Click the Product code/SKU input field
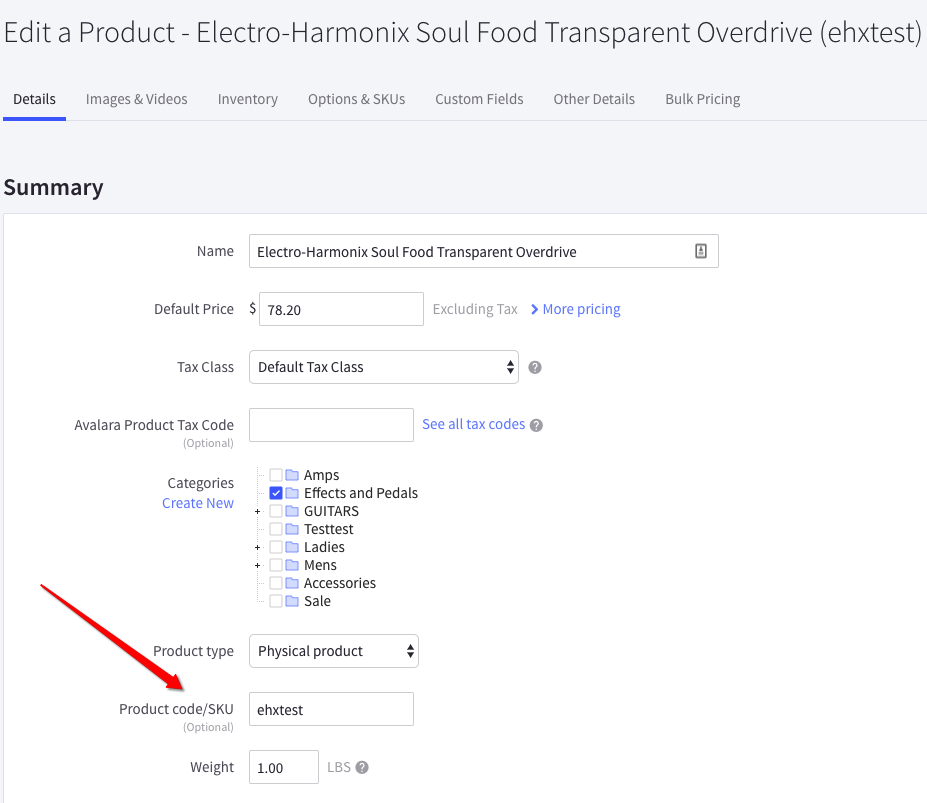927x803 pixels. [331, 709]
